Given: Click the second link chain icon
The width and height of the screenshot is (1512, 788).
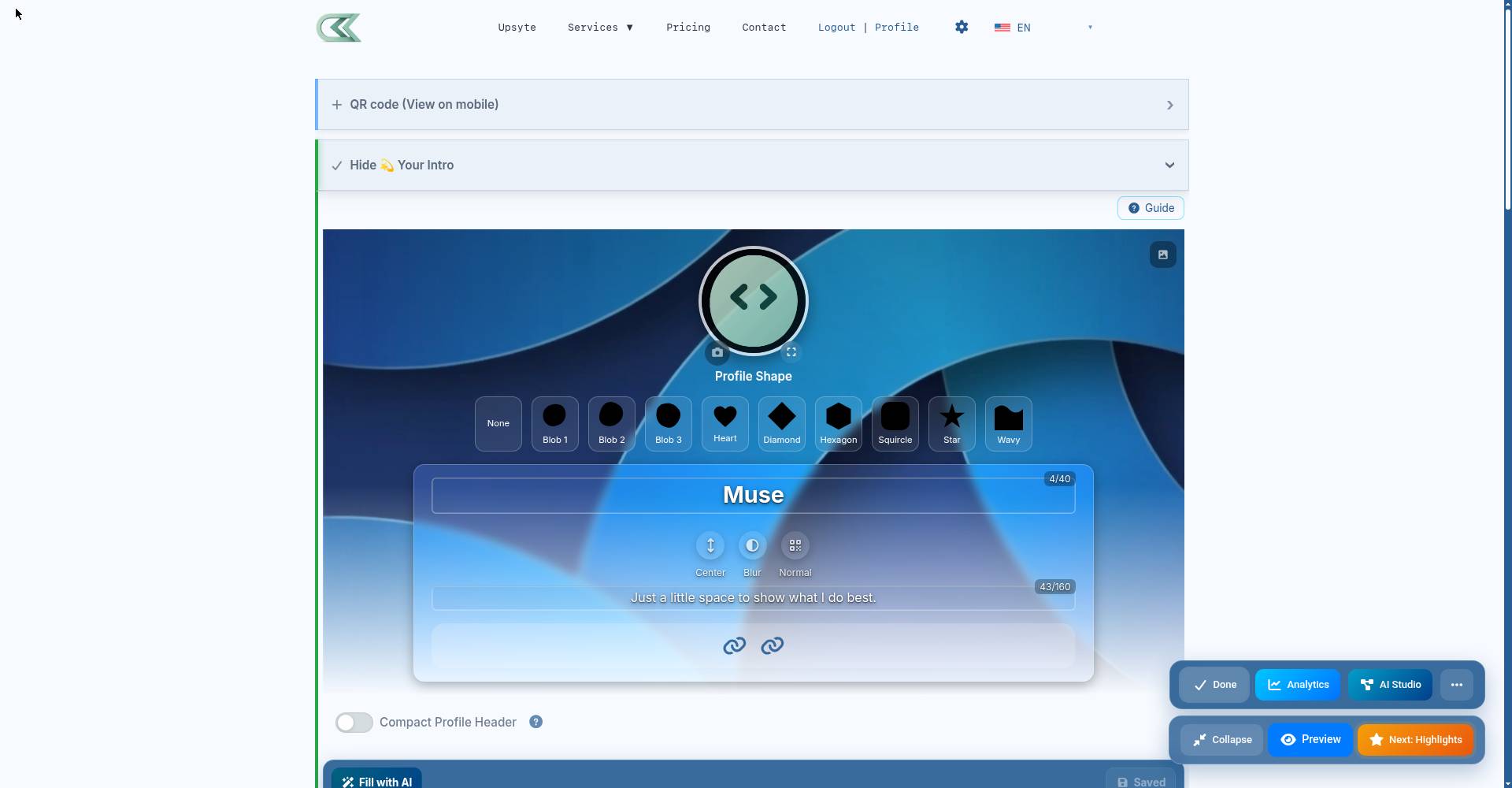Looking at the screenshot, I should [x=773, y=646].
